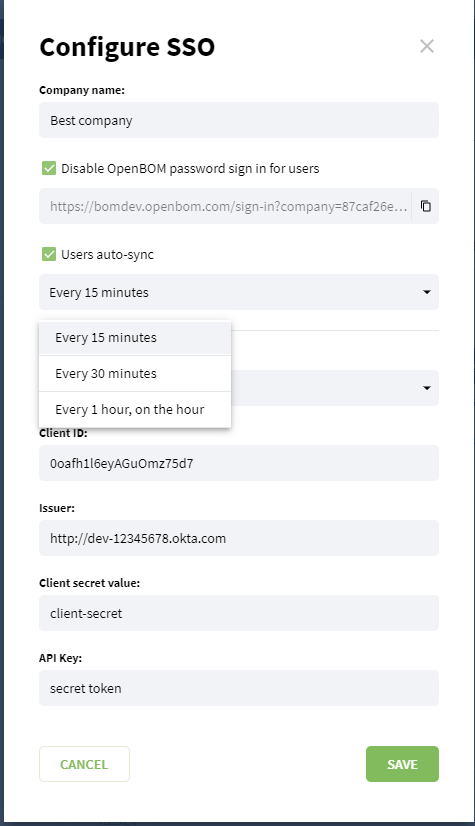Screen dimensions: 475x826
Task: Pick Every 1 hour, on the hour
Action: [x=135, y=409]
